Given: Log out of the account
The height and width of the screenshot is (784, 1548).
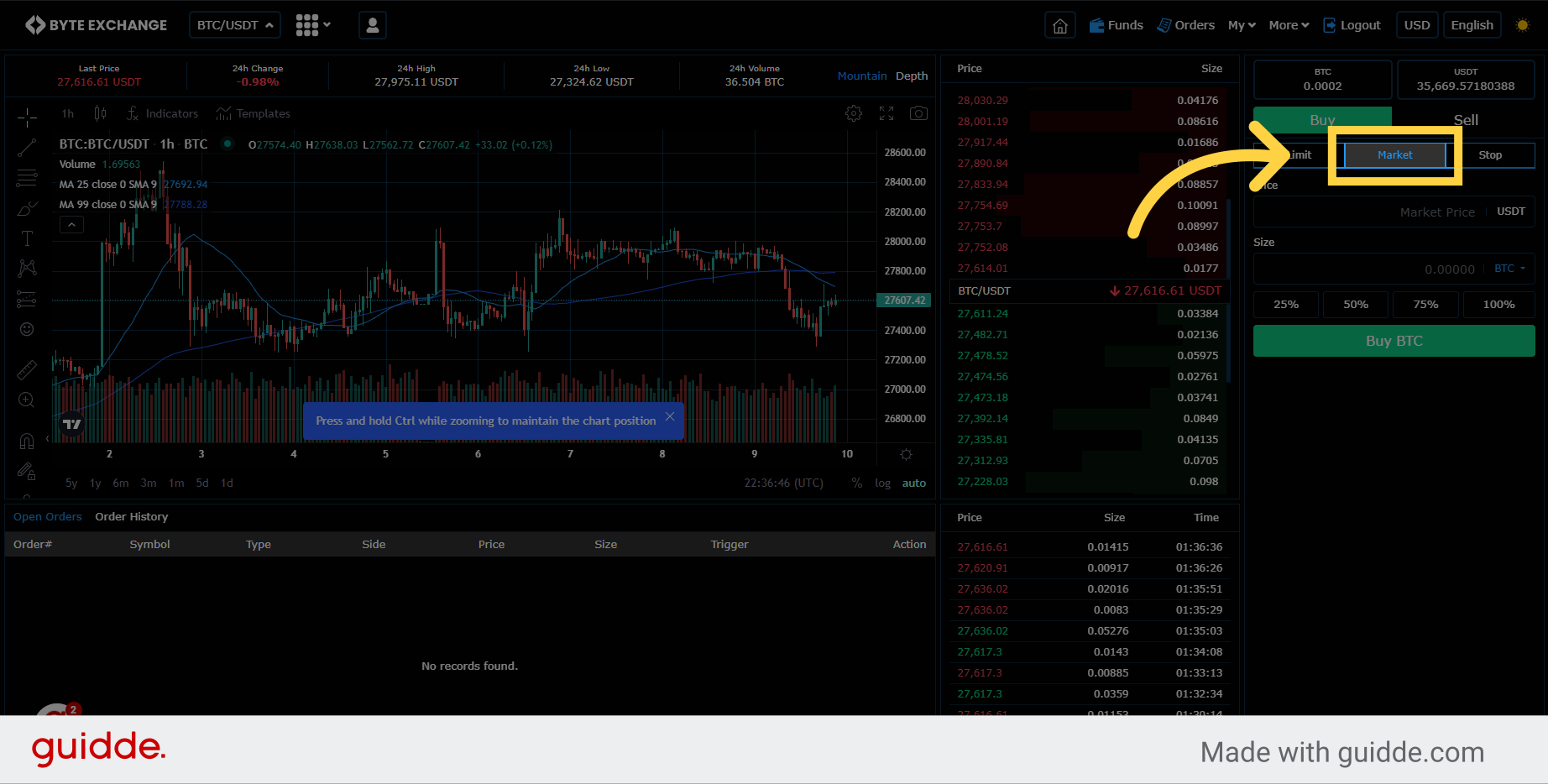Looking at the screenshot, I should pyautogui.click(x=1352, y=25).
